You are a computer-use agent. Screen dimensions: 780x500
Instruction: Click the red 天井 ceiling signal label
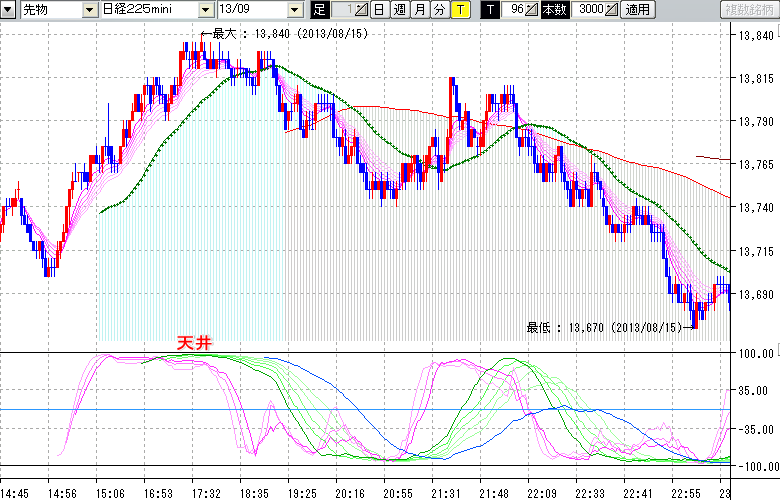pos(194,343)
